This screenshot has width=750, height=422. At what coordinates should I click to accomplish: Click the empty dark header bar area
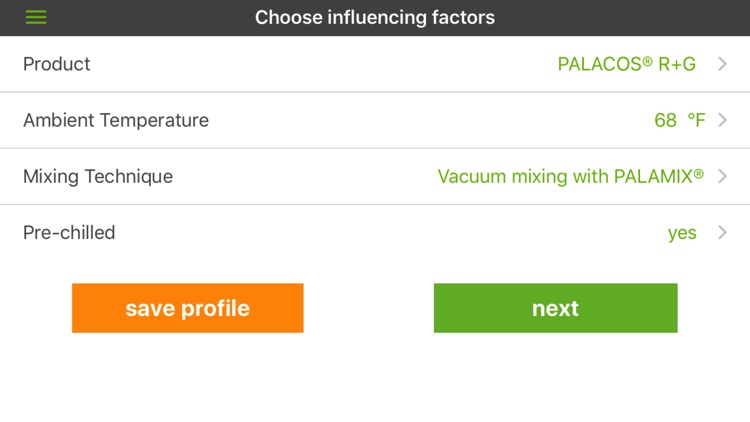[x=620, y=18]
